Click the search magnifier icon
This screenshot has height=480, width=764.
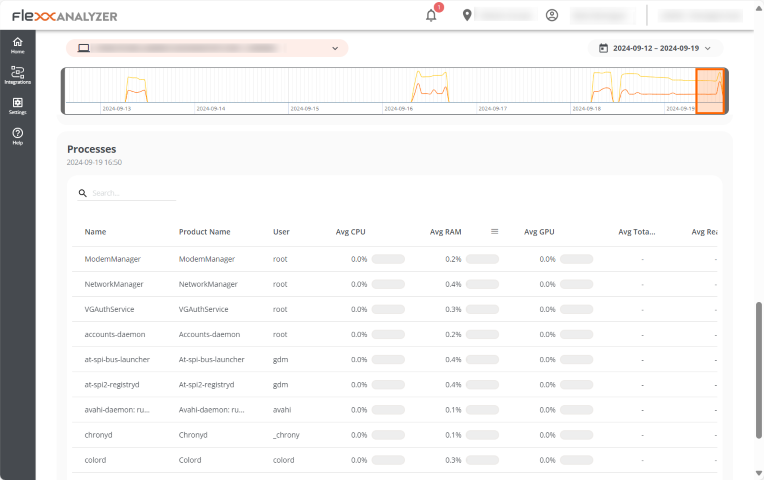[82, 193]
